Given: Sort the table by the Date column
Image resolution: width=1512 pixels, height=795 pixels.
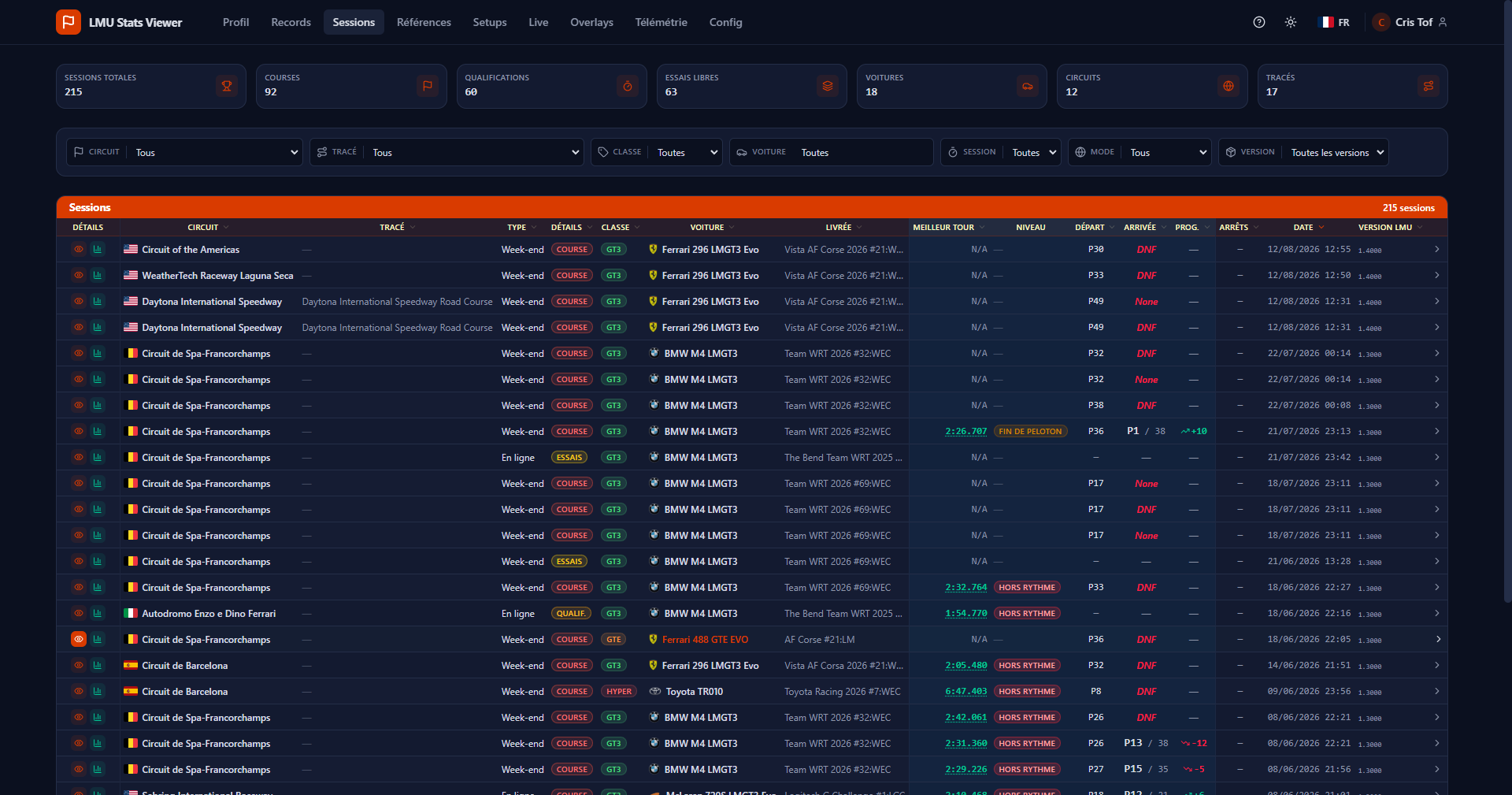Looking at the screenshot, I should tap(1309, 227).
